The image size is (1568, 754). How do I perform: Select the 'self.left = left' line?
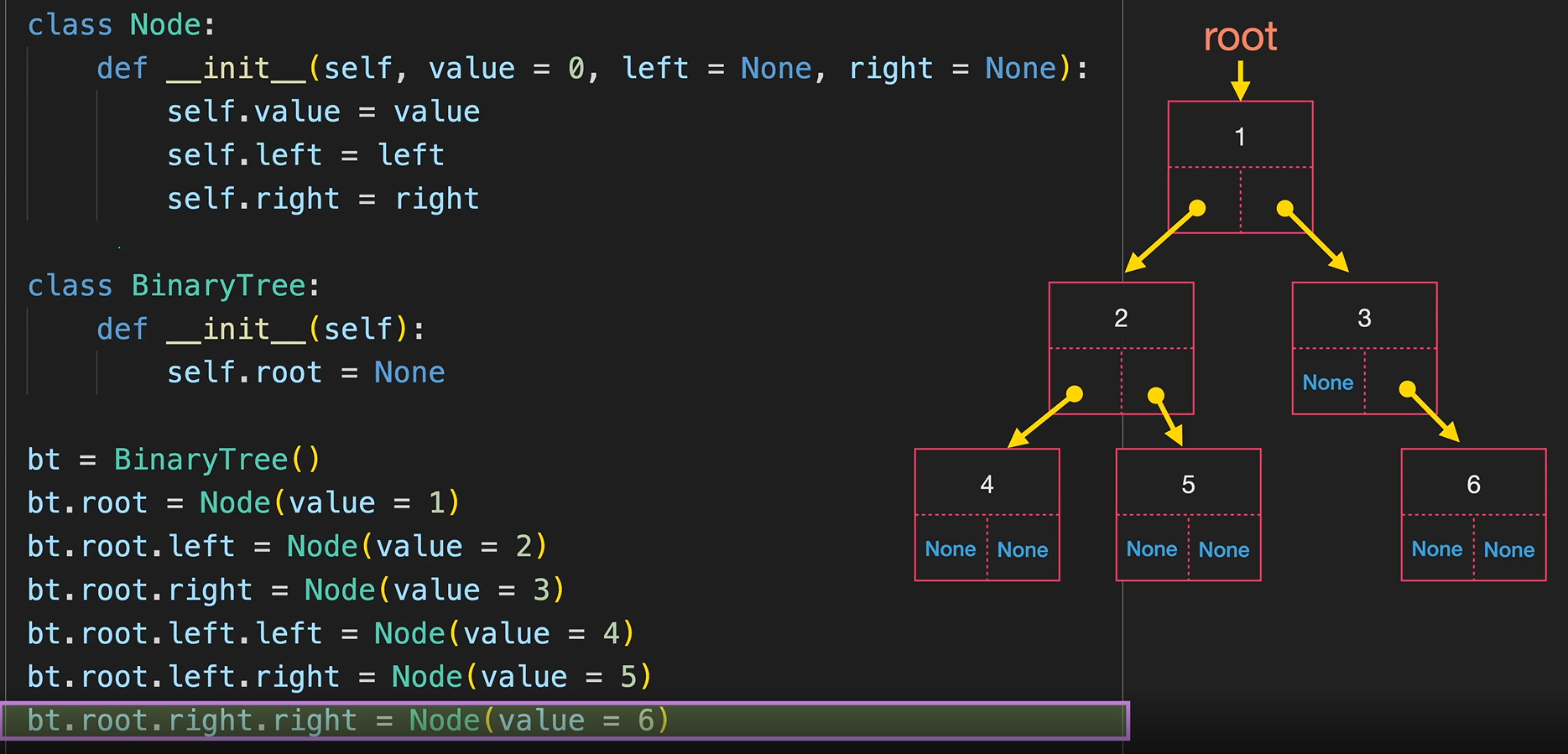coord(305,155)
